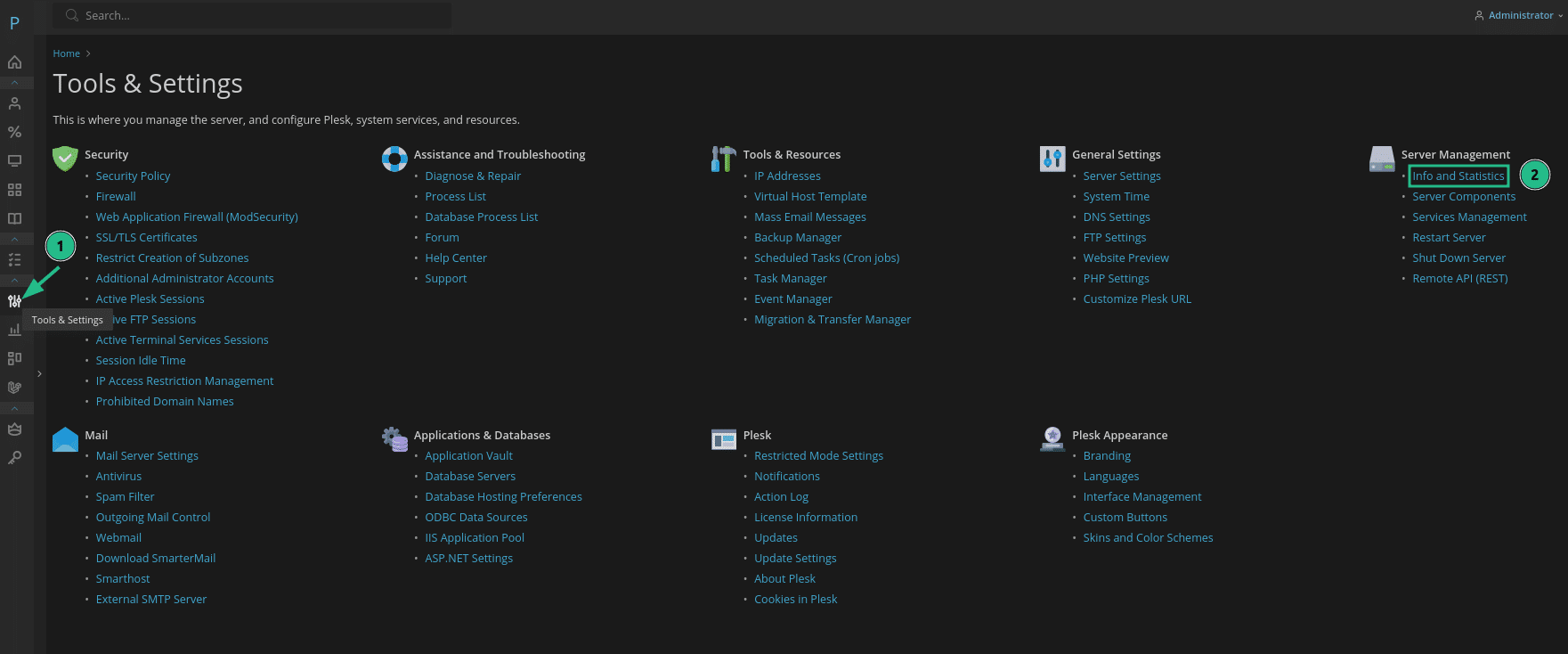
Task: Click the Plesk P logo icon
Action: [14, 23]
